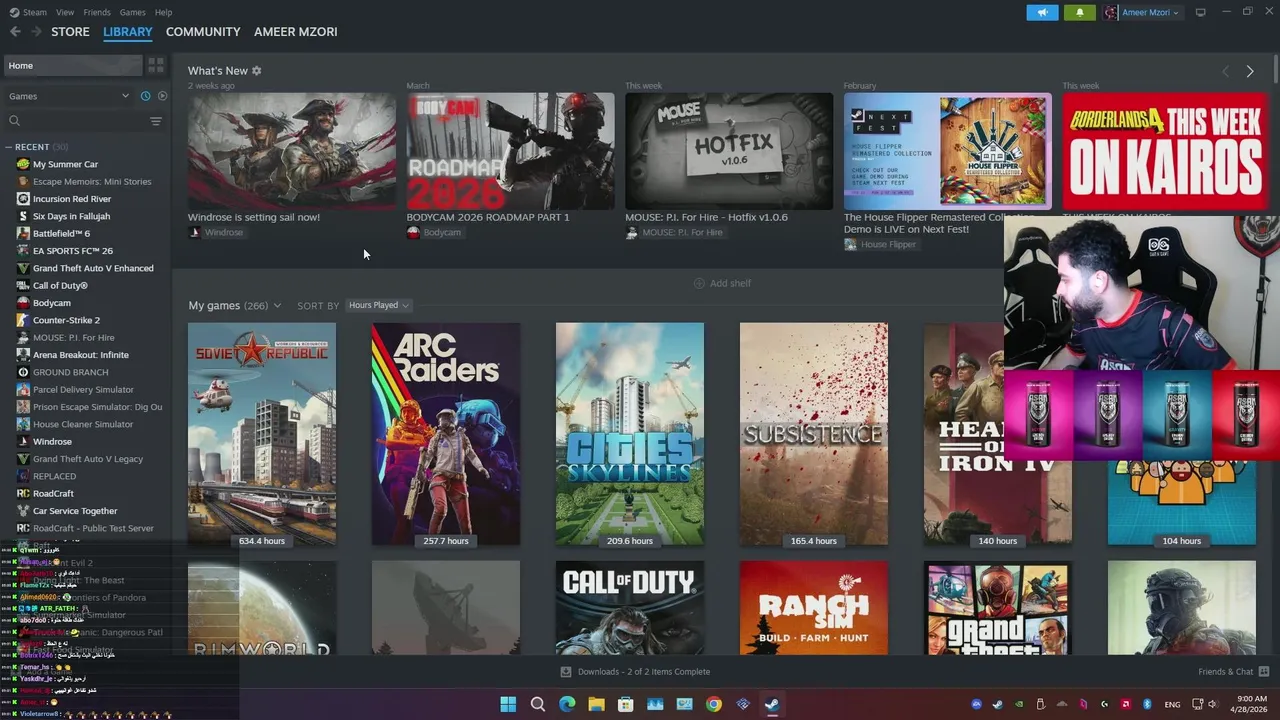Open the Games filter dropdown

69,96
